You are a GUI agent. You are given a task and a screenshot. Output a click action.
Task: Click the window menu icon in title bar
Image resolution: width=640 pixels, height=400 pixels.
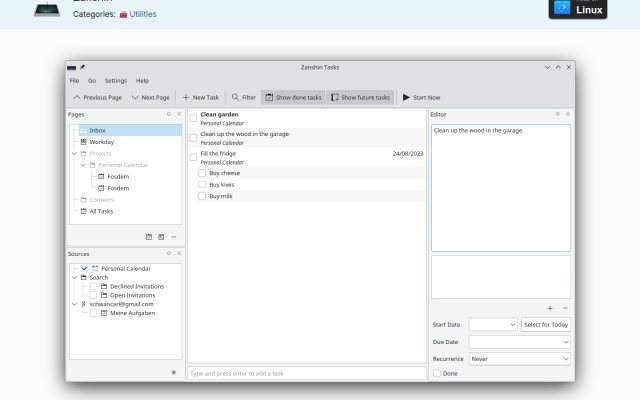pos(72,67)
